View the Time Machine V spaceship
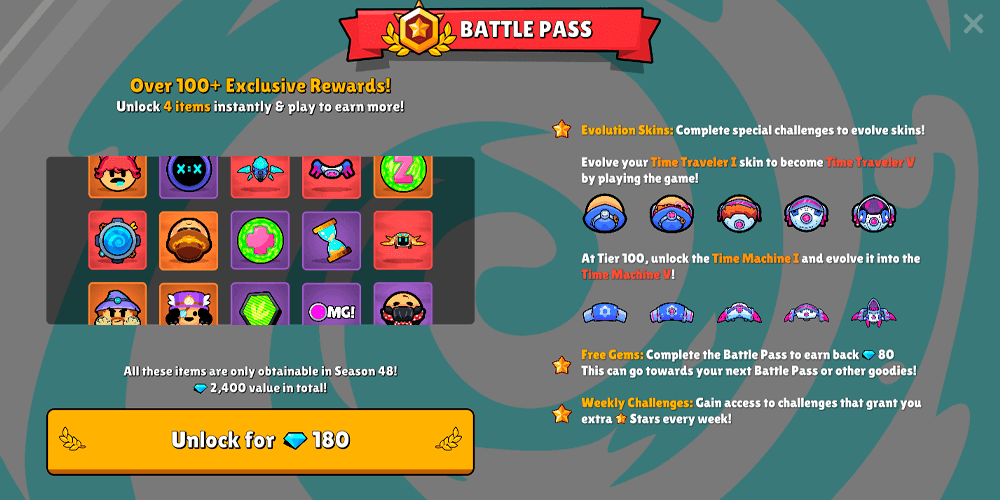The width and height of the screenshot is (1000, 500). 874,312
